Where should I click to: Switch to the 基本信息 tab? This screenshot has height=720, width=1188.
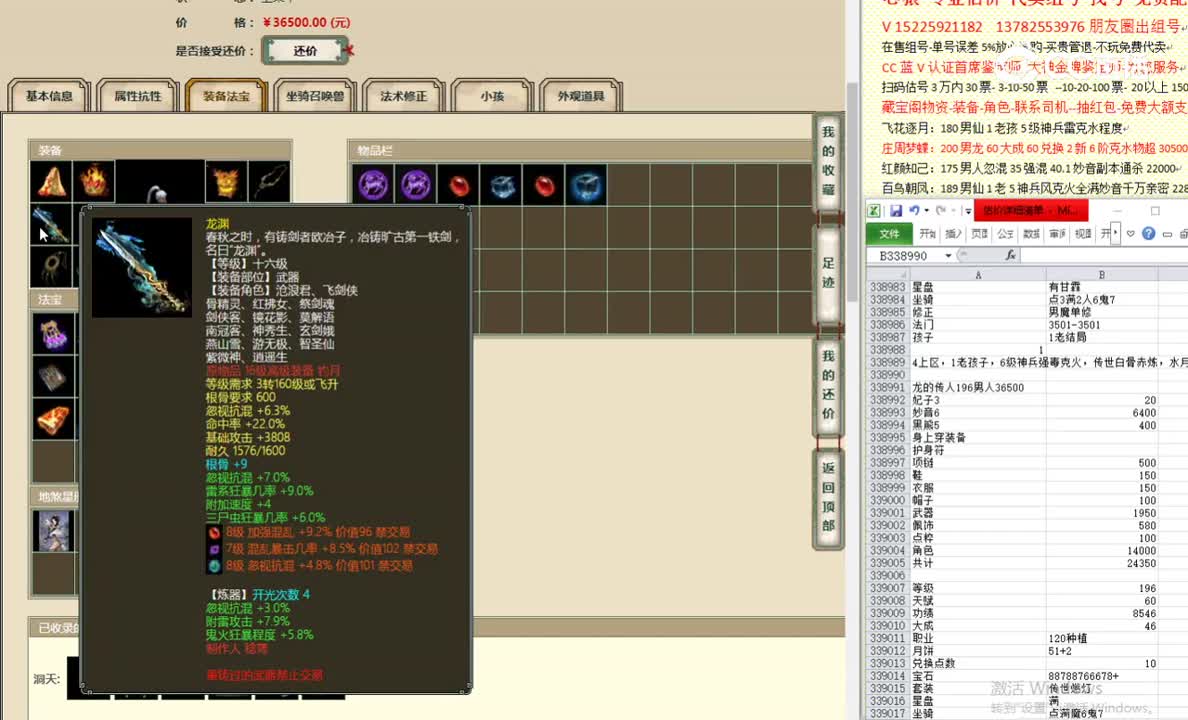click(x=48, y=96)
